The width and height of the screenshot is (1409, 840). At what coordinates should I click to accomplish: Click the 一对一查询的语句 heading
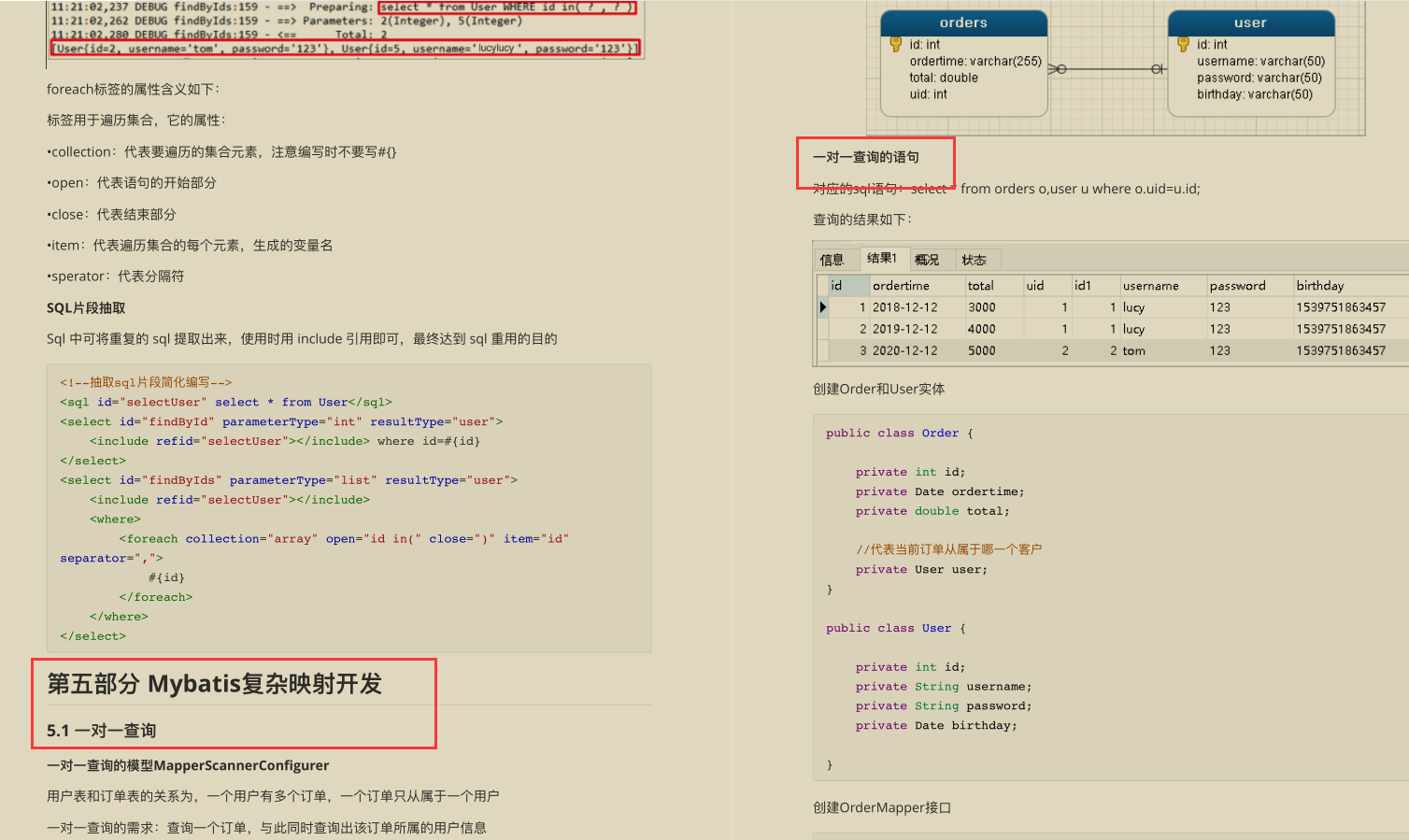[x=866, y=157]
